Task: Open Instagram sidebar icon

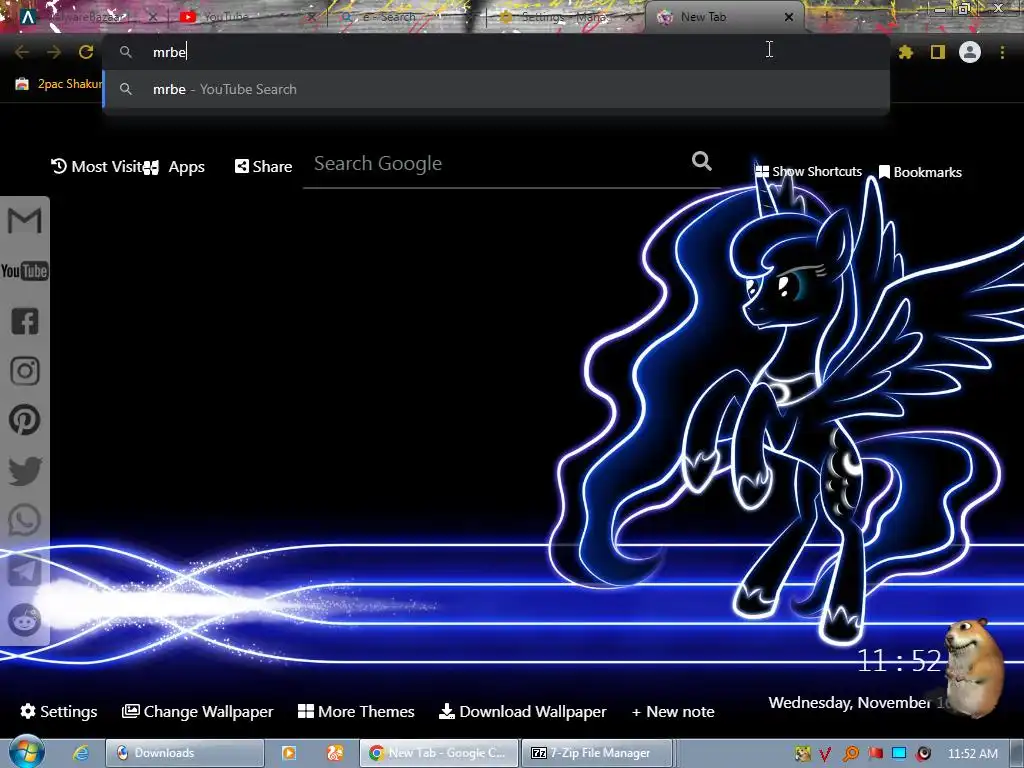Action: click(x=25, y=371)
